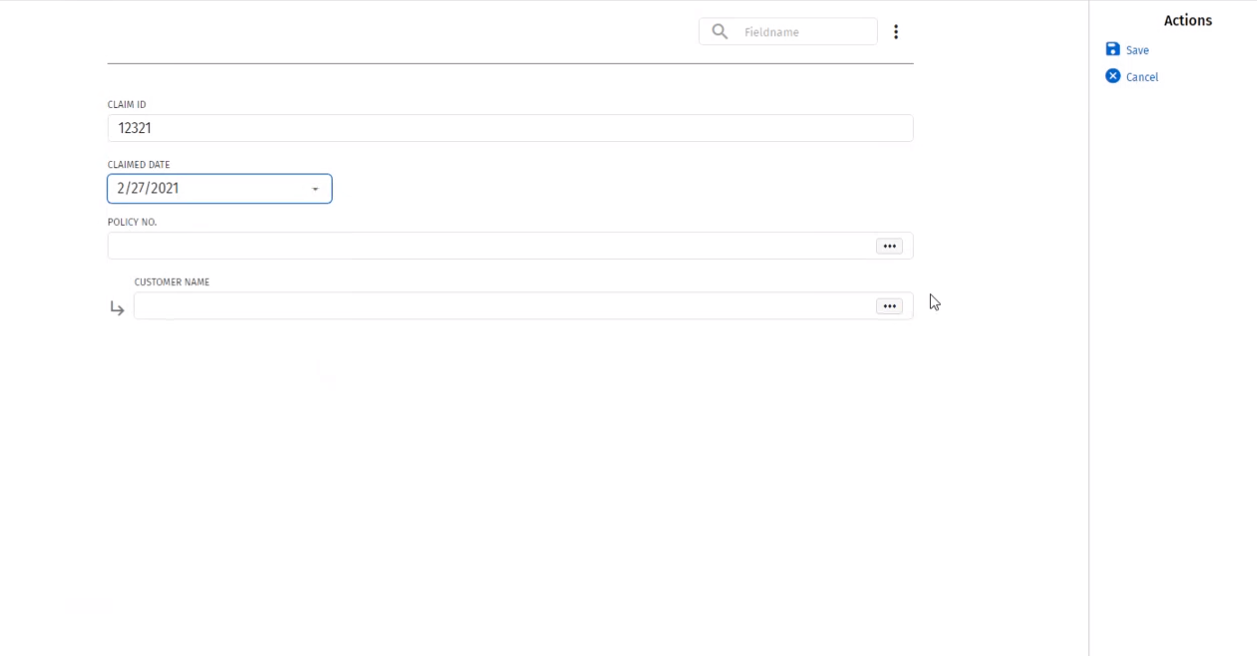Click the Actions panel heading
Viewport: 1257px width, 656px height.
(1187, 20)
